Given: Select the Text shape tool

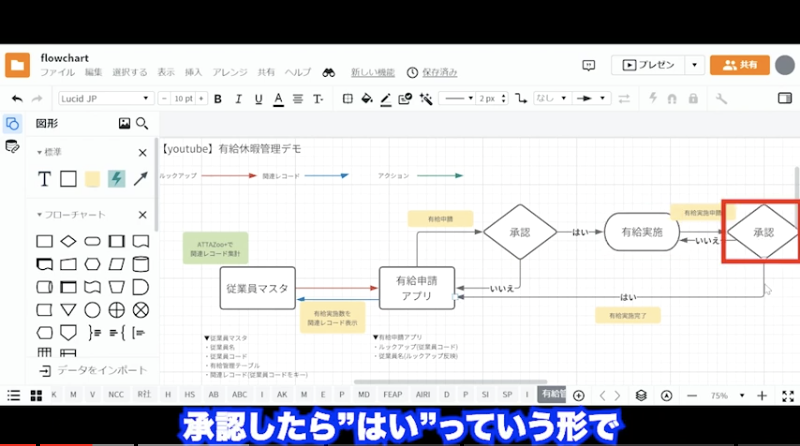Looking at the screenshot, I should 44,179.
